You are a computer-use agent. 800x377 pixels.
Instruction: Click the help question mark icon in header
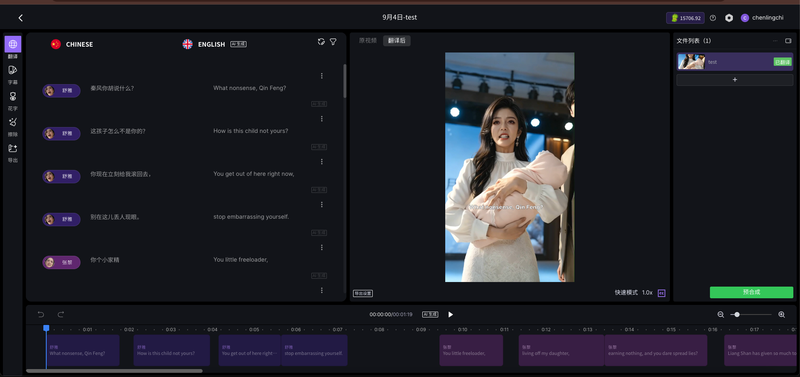(x=713, y=18)
